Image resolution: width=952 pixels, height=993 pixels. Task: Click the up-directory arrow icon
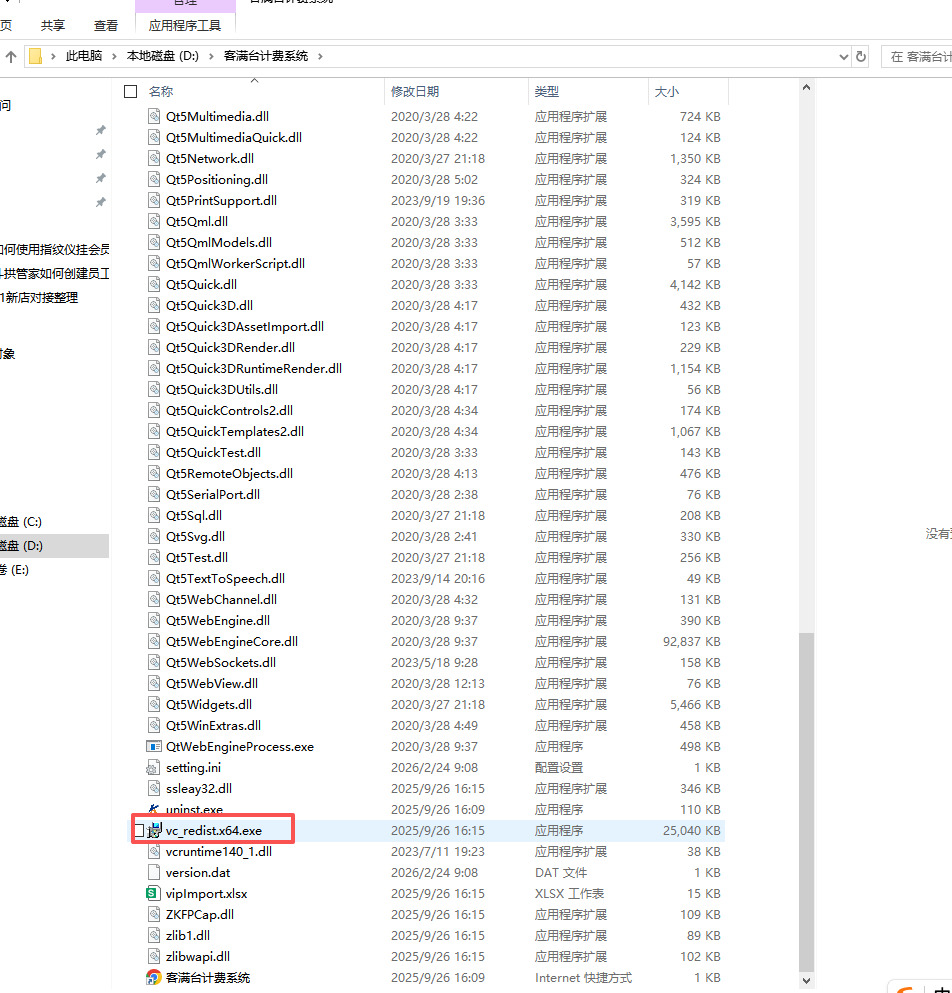tap(11, 57)
